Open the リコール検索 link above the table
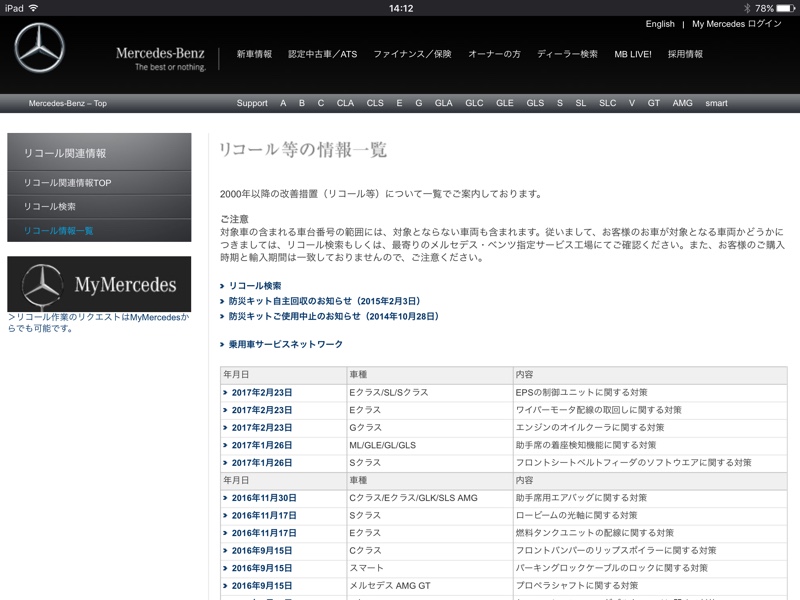Screen dimensions: 800x600 pyautogui.click(x=255, y=286)
